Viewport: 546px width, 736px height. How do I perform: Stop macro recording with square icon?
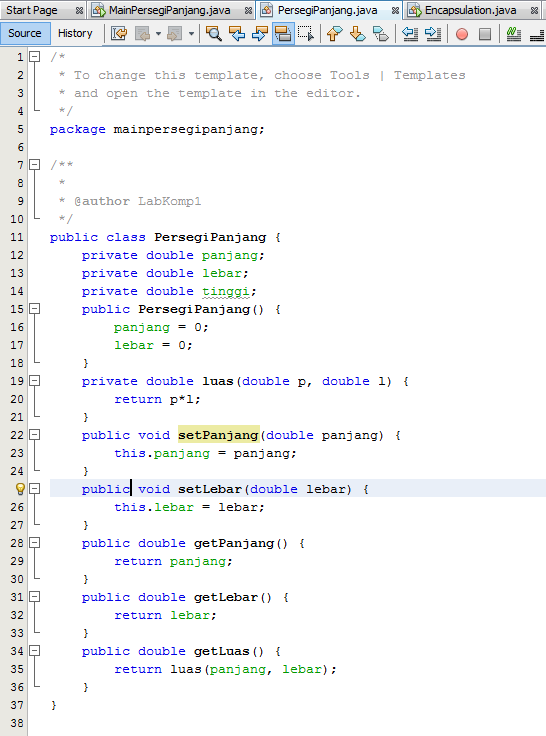pos(485,34)
